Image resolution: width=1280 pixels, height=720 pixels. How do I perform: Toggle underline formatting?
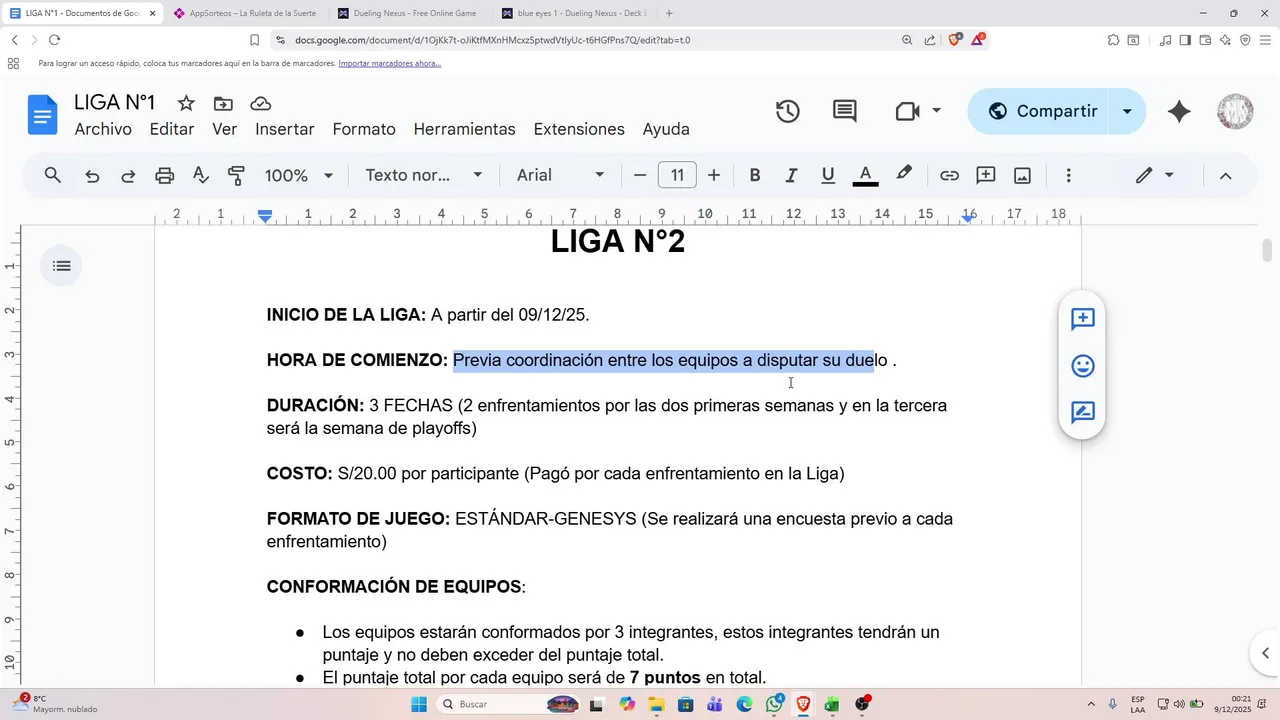coord(828,175)
